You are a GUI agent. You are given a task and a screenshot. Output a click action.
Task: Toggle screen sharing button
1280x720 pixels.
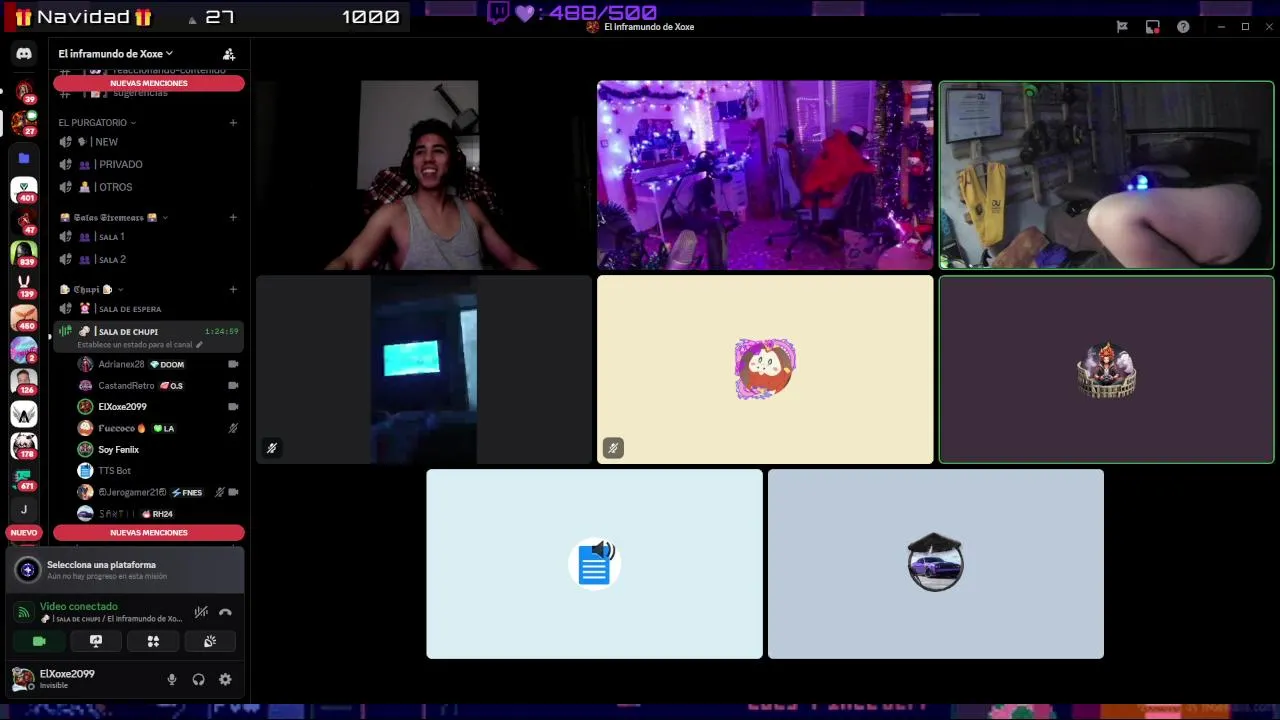coord(96,641)
